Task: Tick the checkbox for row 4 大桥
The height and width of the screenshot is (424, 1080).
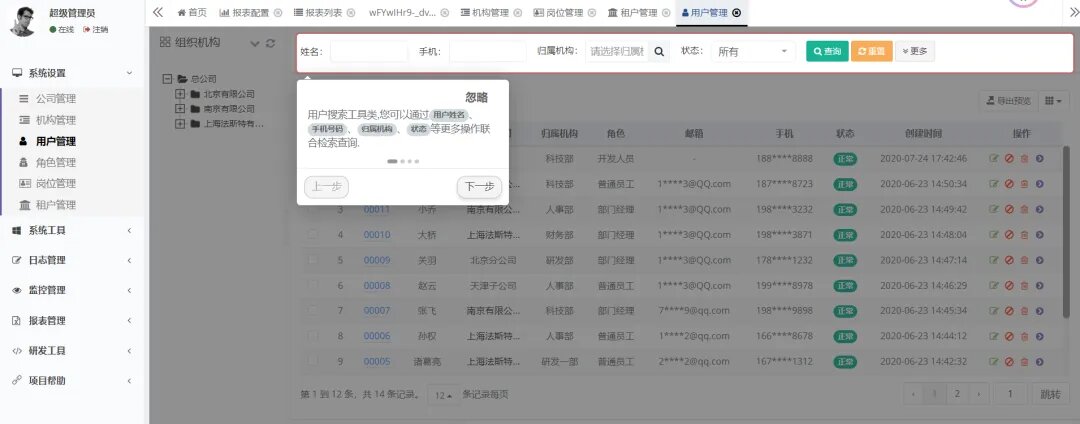Action: pos(313,235)
